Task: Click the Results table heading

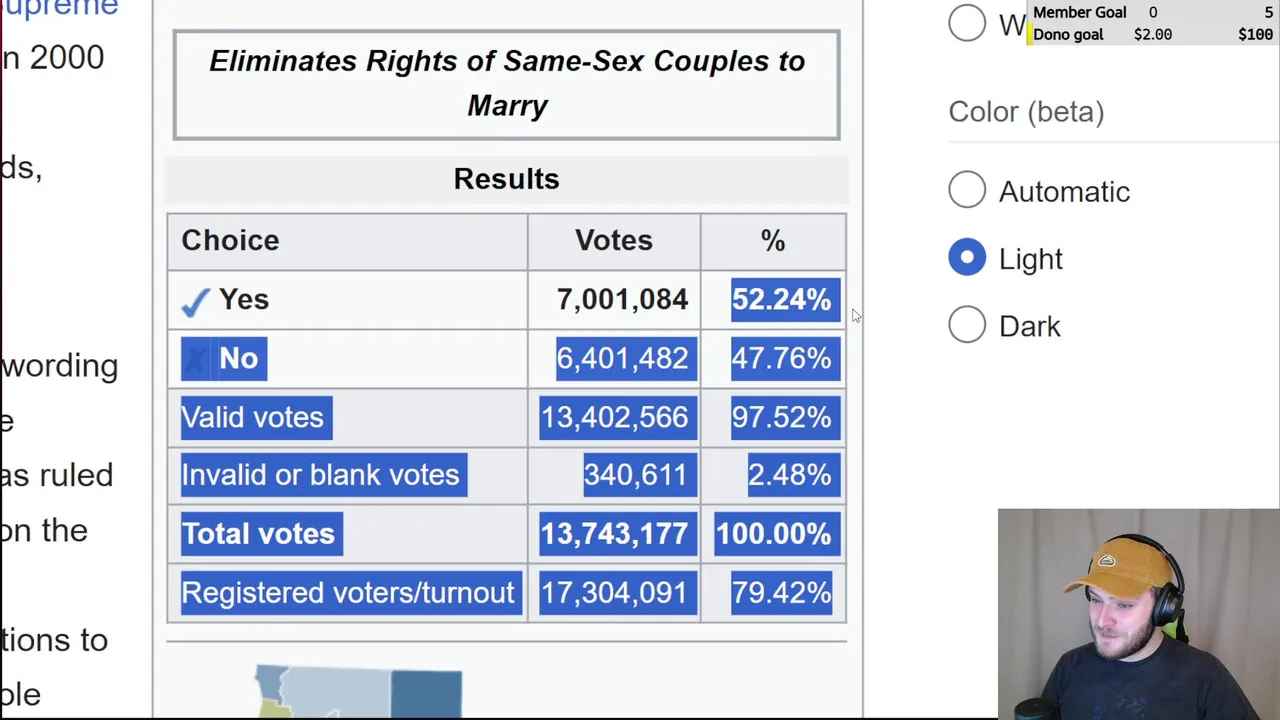Action: tap(506, 179)
